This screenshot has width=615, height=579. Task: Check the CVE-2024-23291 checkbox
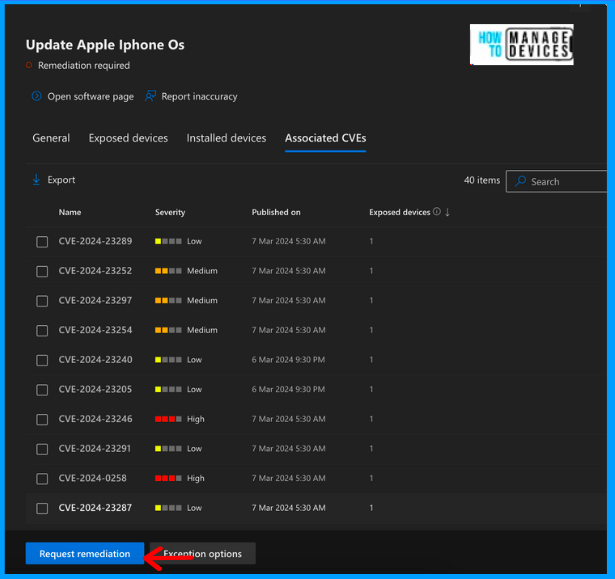point(42,449)
